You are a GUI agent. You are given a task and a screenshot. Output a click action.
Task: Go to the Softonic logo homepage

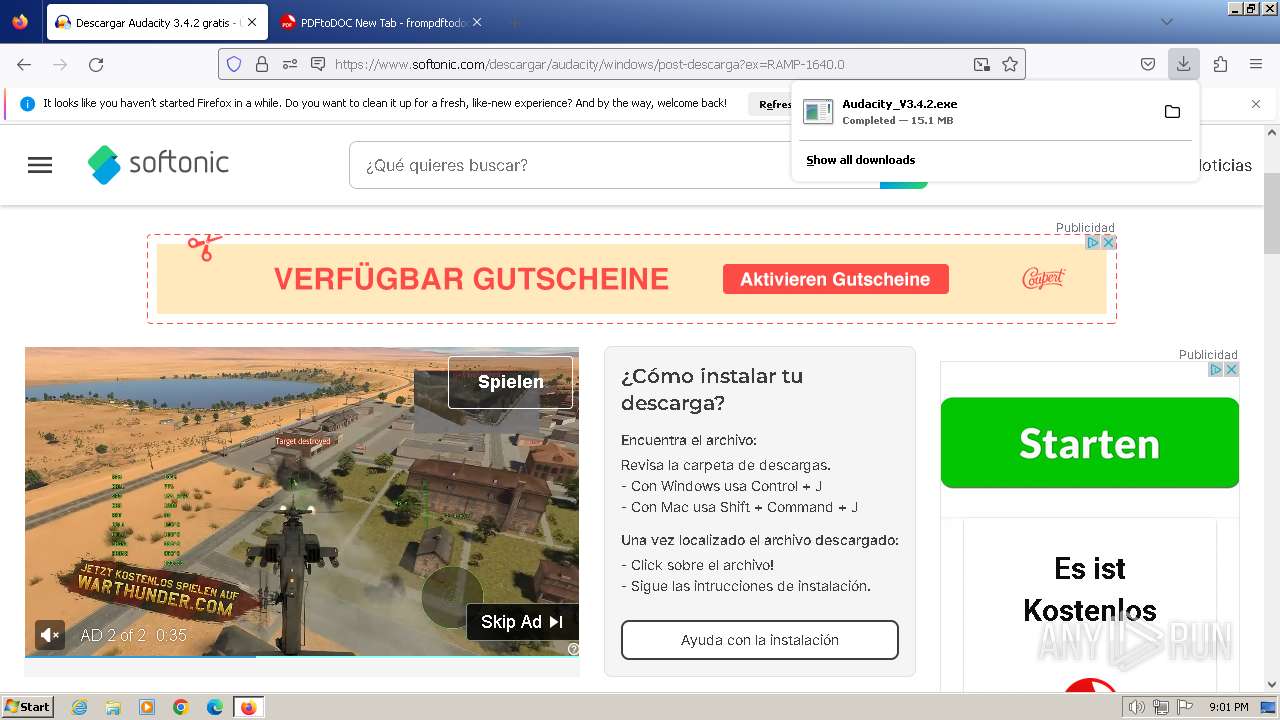[158, 164]
